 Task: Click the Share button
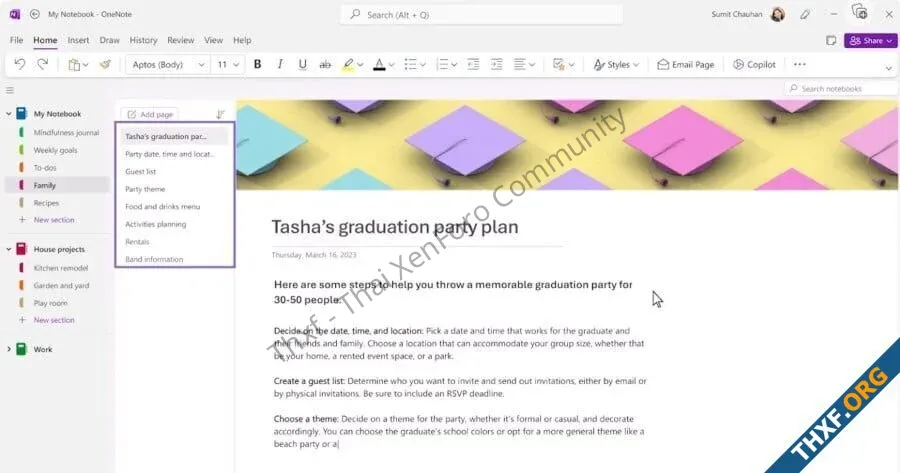tap(868, 40)
